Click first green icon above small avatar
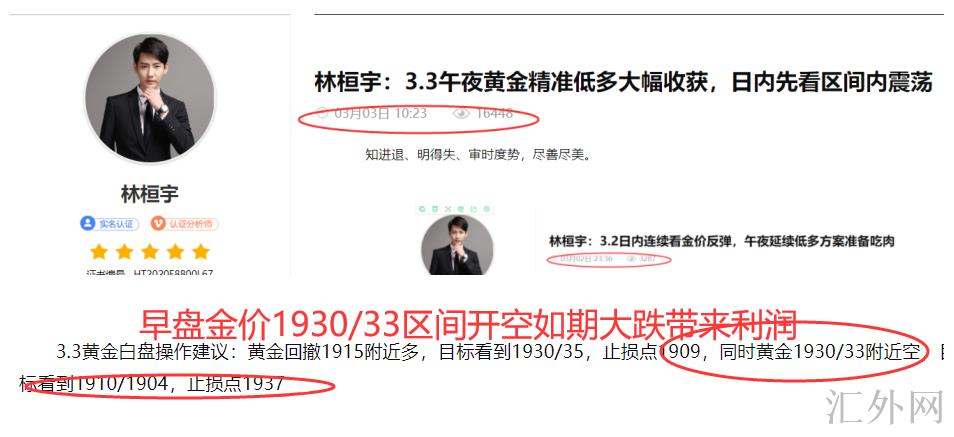 pyautogui.click(x=421, y=209)
